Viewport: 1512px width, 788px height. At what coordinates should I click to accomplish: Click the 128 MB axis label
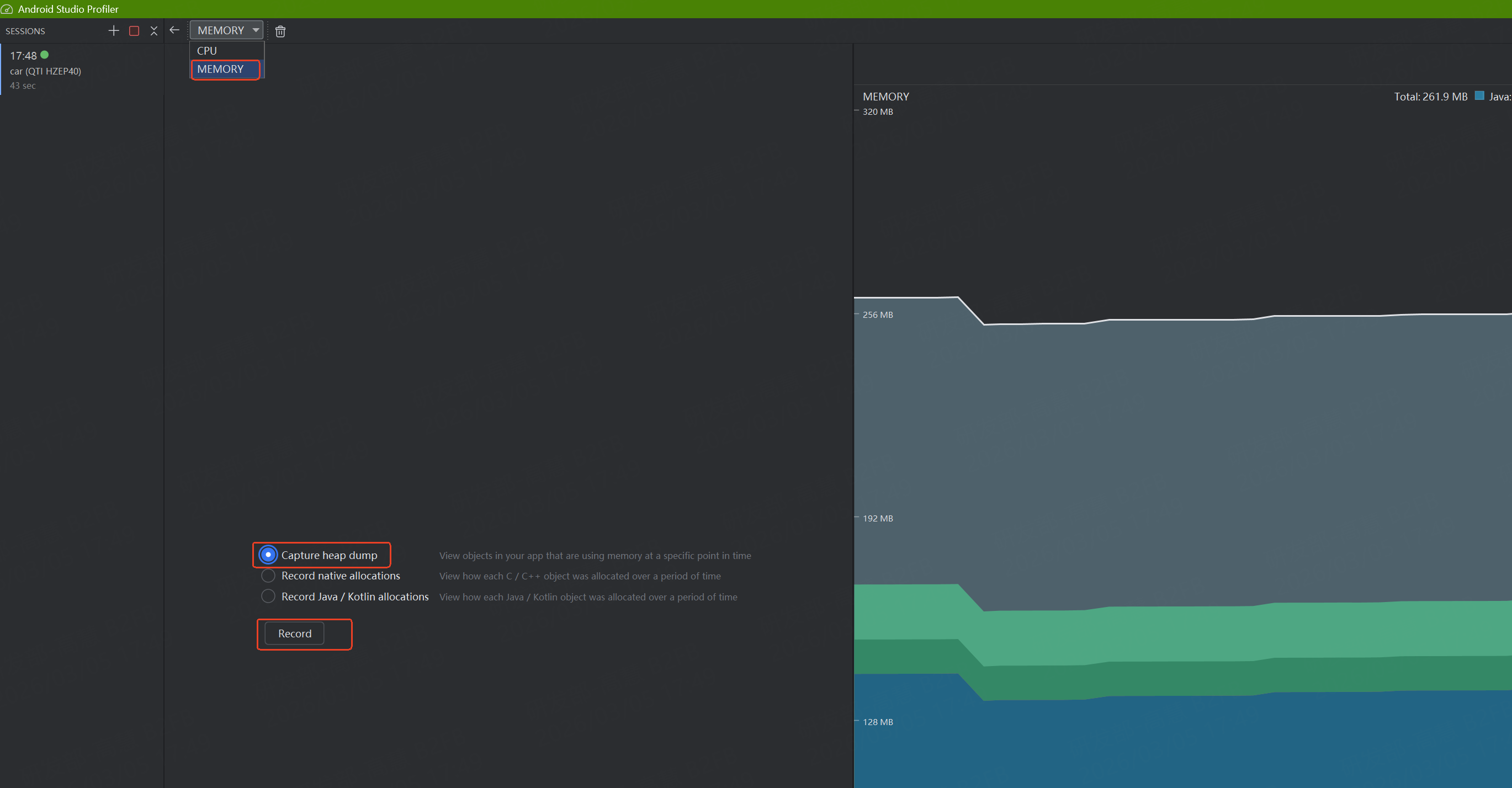tap(878, 722)
